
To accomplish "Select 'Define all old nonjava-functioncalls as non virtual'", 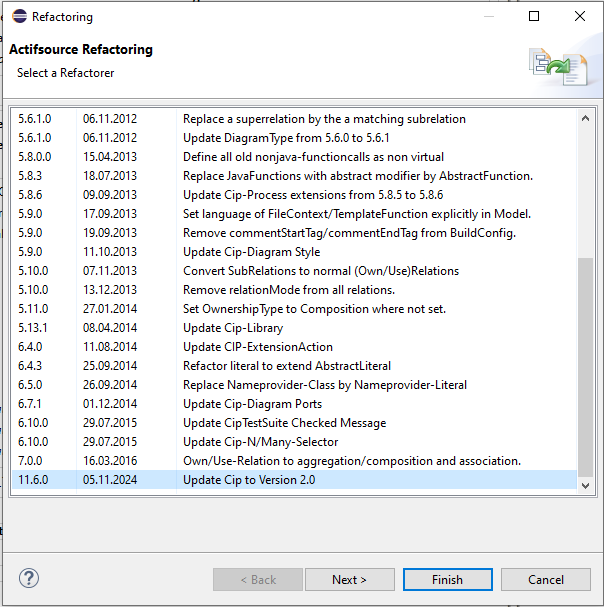I will (313, 157).
